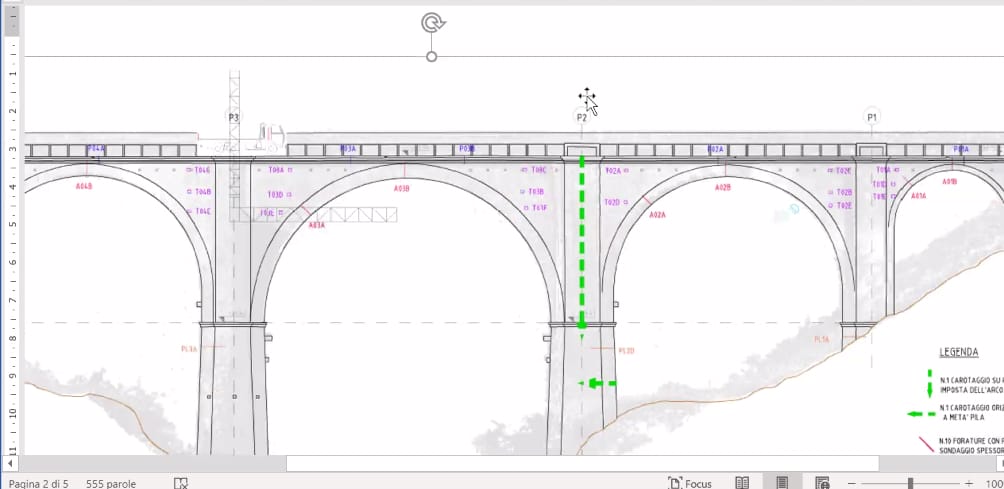The image size is (1004, 489).
Task: Switch to Web Layout view
Action: [x=822, y=483]
